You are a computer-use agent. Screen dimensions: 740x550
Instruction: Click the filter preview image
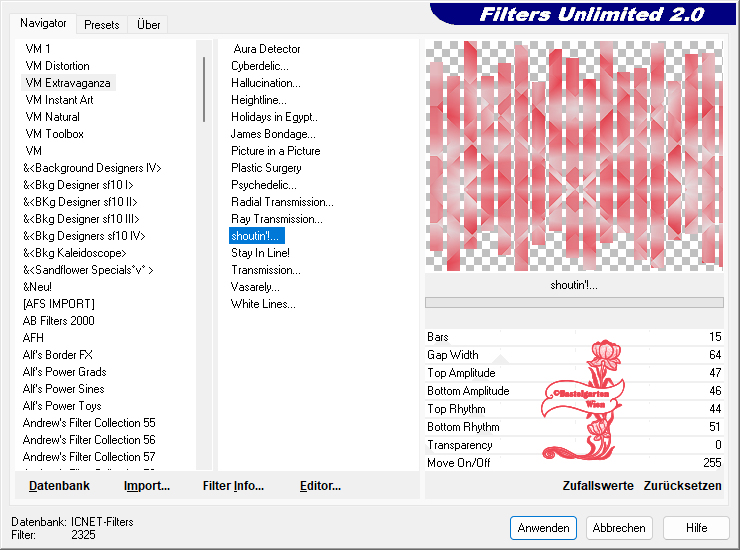574,156
